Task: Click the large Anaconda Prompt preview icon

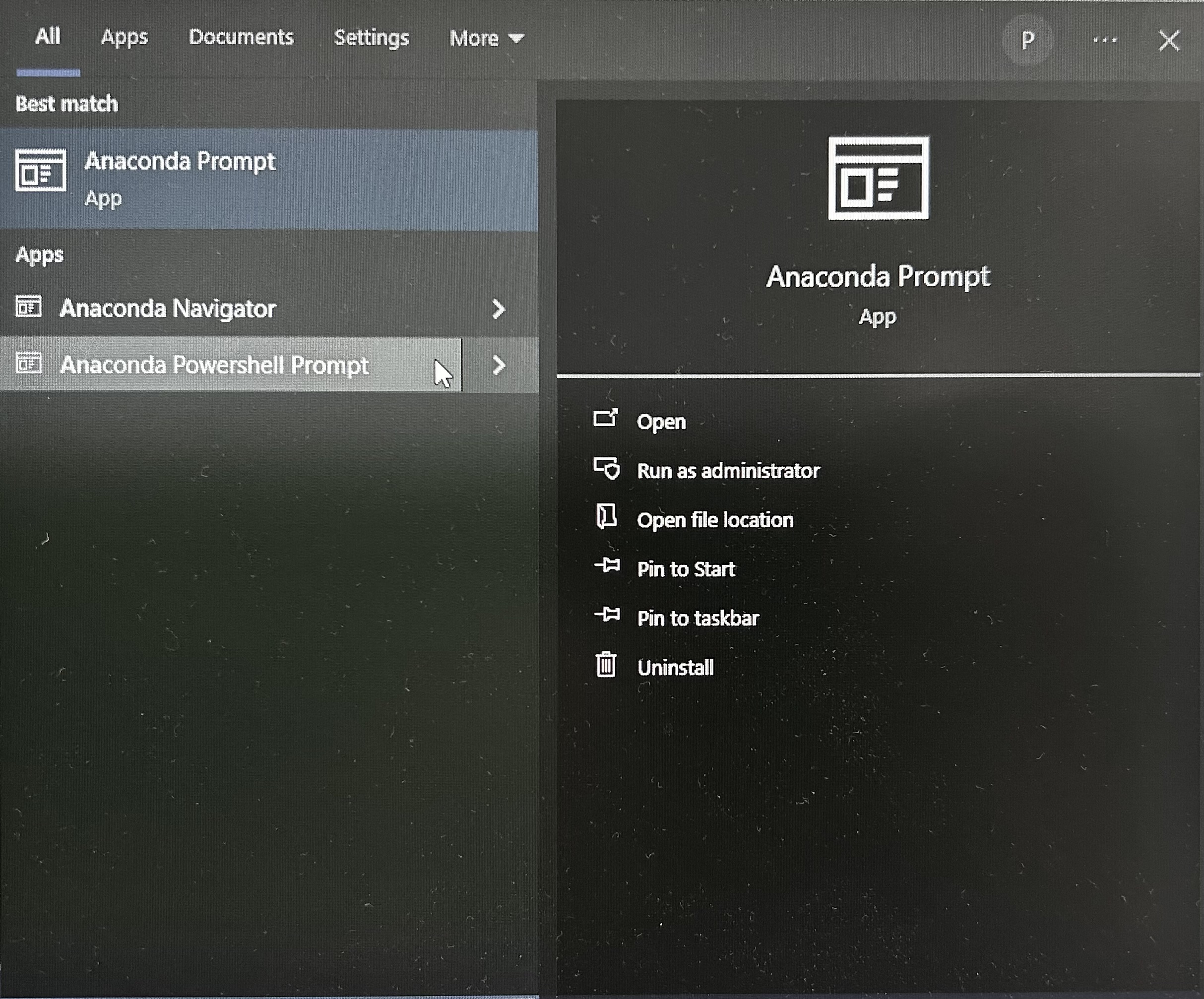Action: 878,178
